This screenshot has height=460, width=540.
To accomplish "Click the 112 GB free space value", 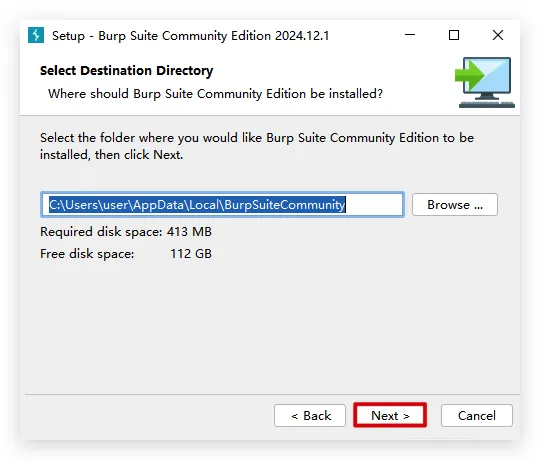I will click(x=191, y=254).
